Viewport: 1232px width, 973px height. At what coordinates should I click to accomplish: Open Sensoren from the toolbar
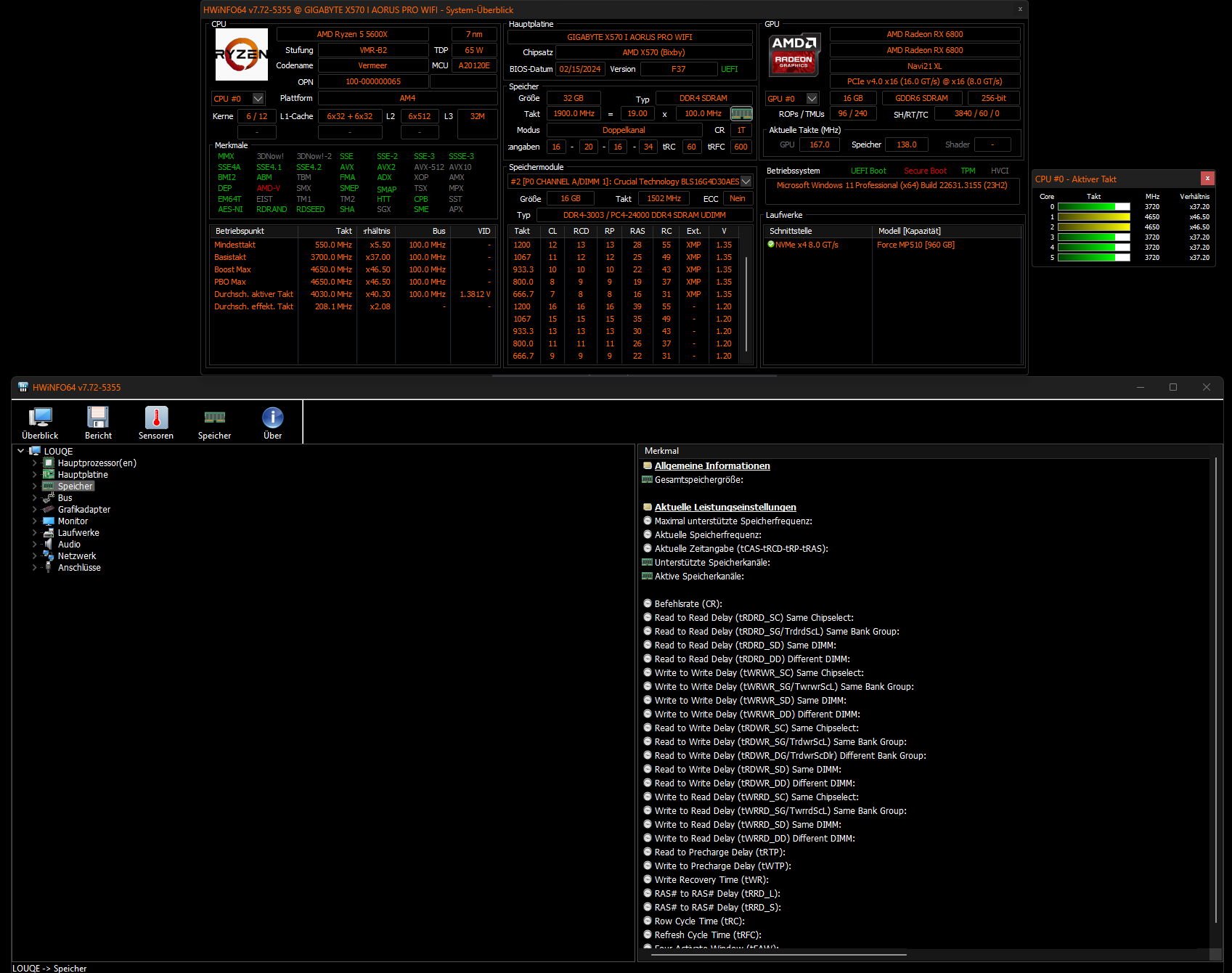[156, 423]
